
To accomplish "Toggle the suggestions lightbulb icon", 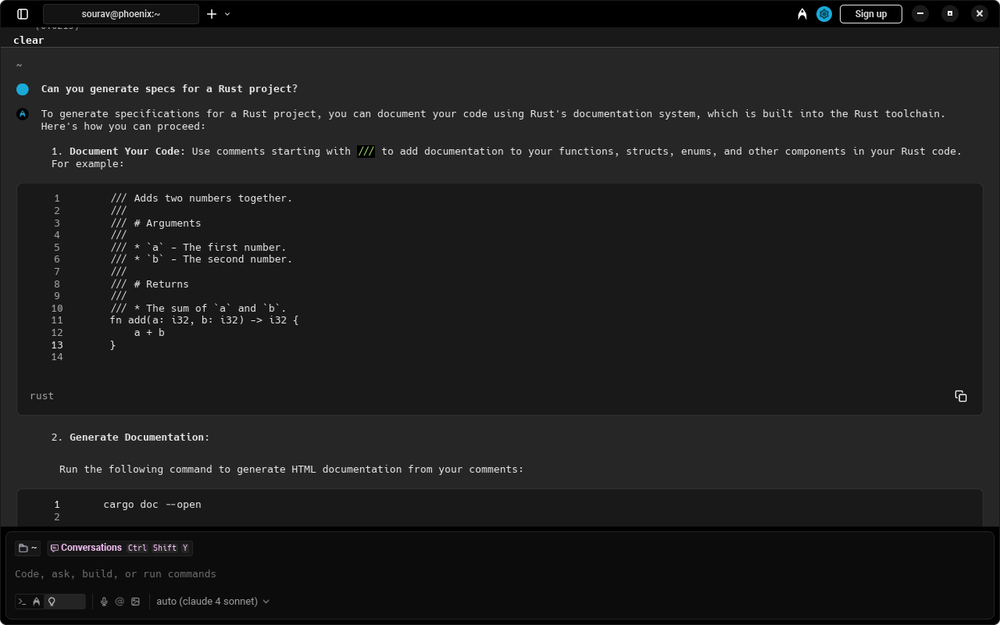I will pyautogui.click(x=53, y=601).
